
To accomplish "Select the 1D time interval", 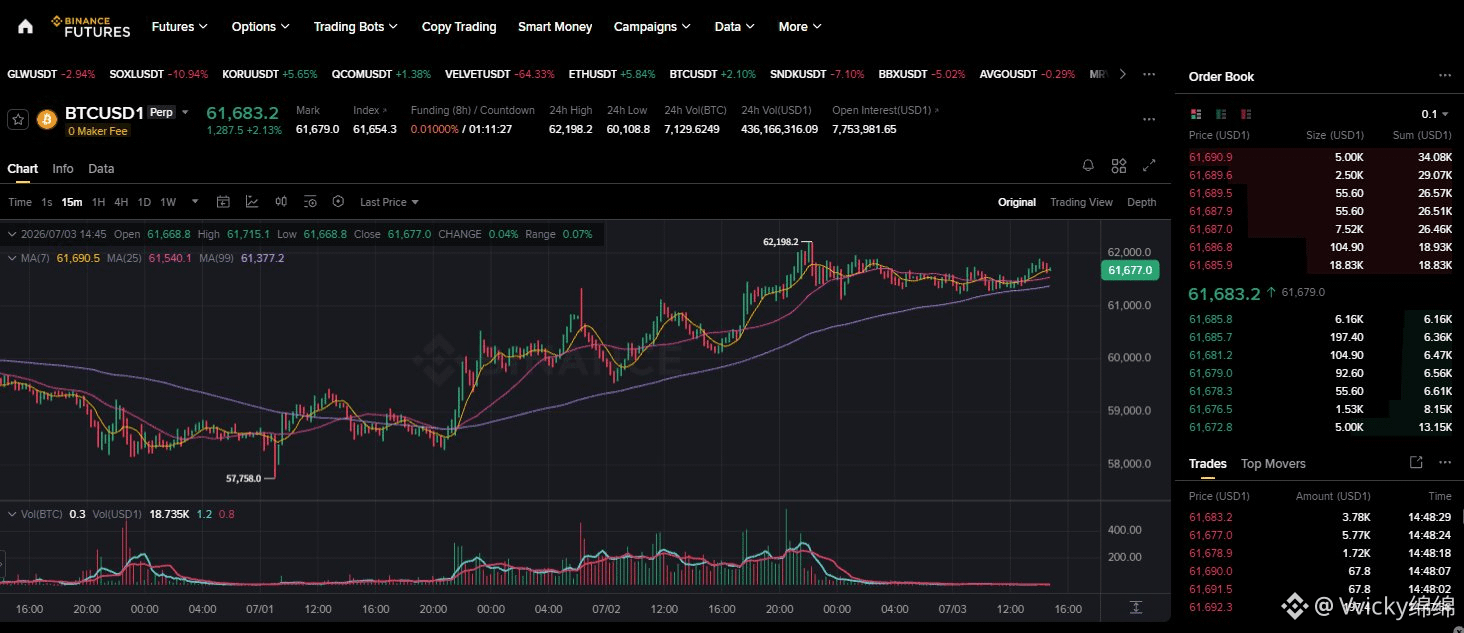I will coord(144,202).
